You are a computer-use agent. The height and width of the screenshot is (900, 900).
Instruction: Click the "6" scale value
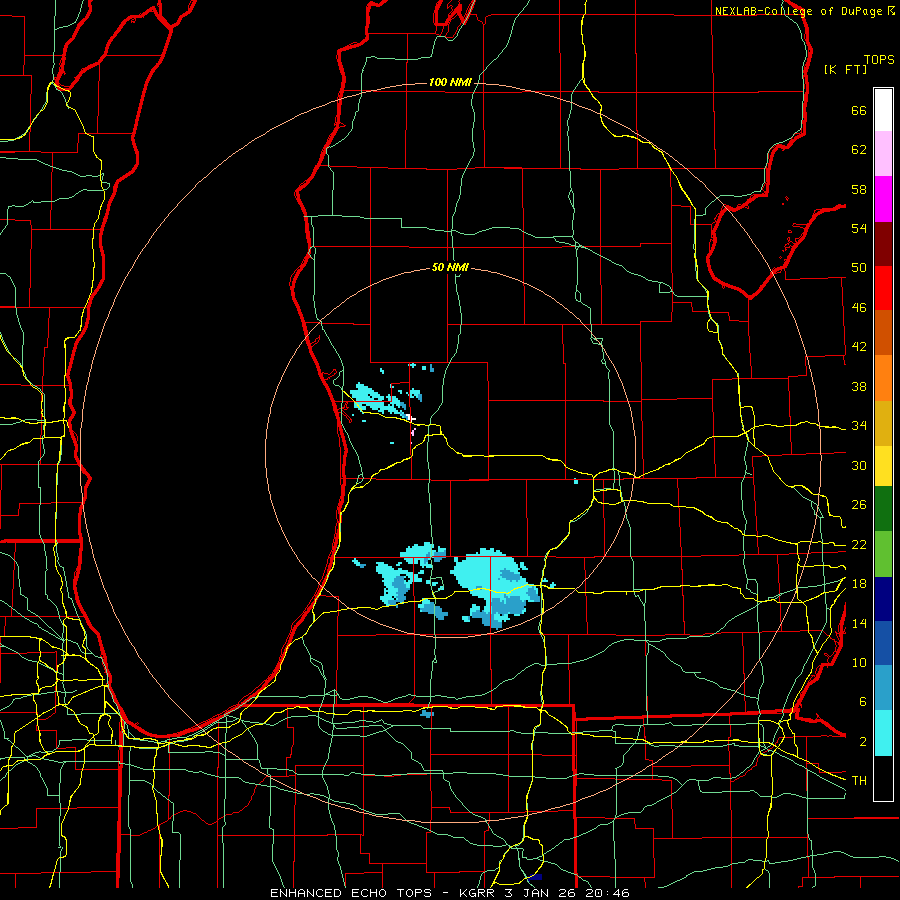point(862,702)
